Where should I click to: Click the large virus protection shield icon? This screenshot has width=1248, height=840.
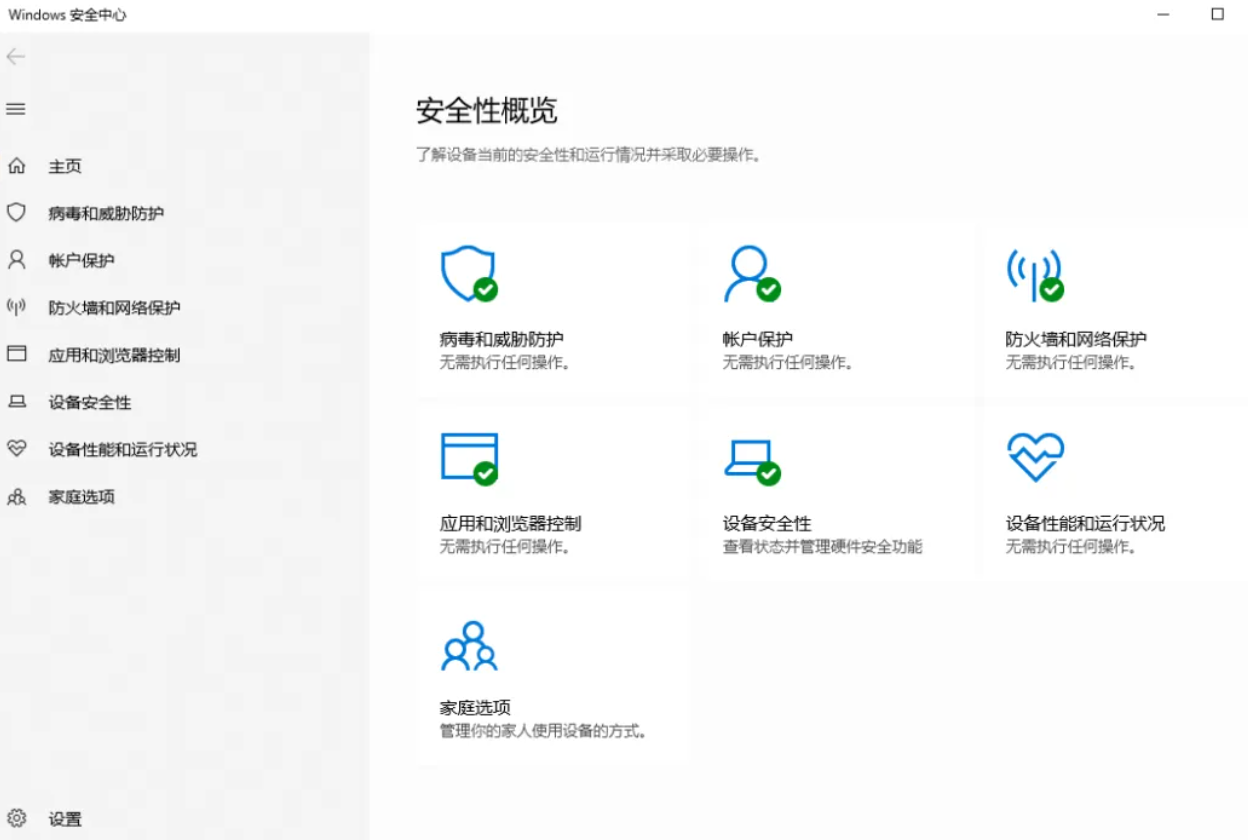tap(469, 273)
